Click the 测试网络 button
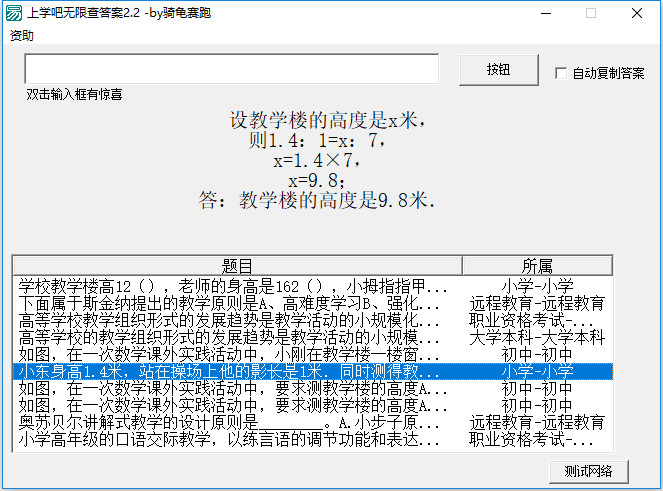 coord(588,471)
